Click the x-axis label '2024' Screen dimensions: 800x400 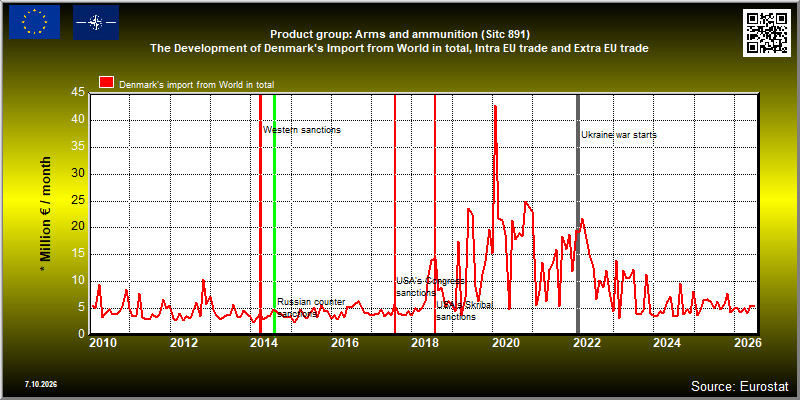[668, 343]
